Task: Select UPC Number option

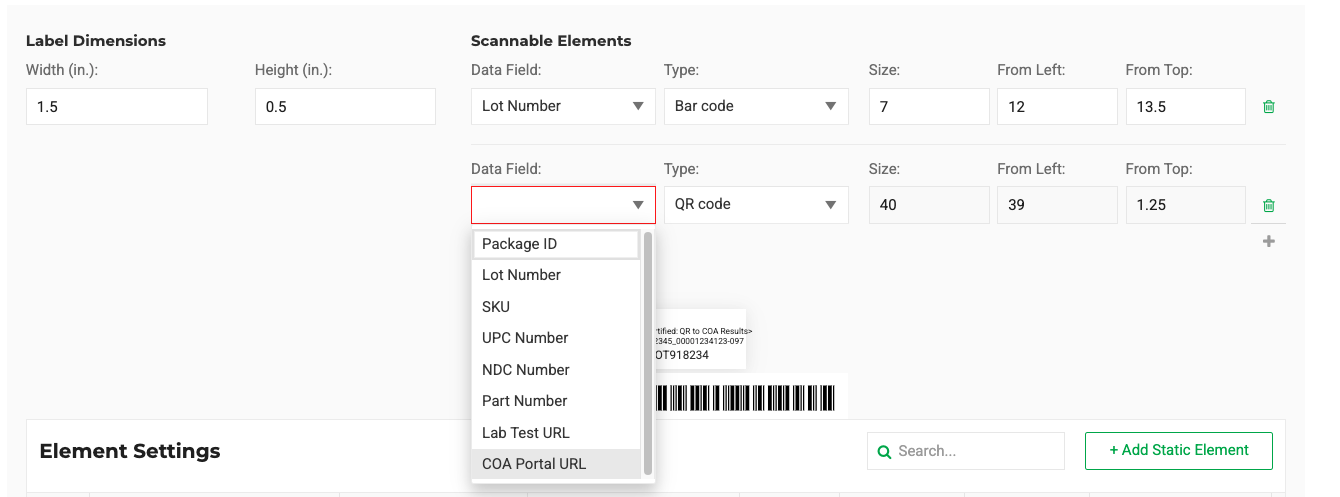Action: 556,338
